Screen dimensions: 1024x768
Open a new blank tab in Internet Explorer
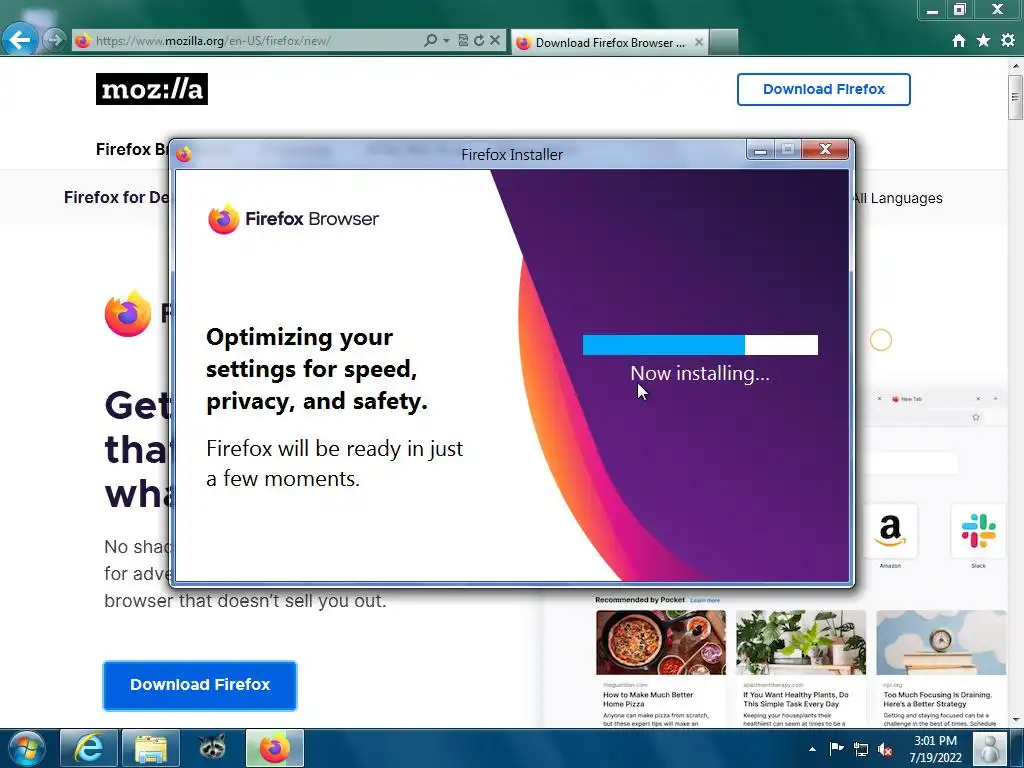(x=724, y=42)
